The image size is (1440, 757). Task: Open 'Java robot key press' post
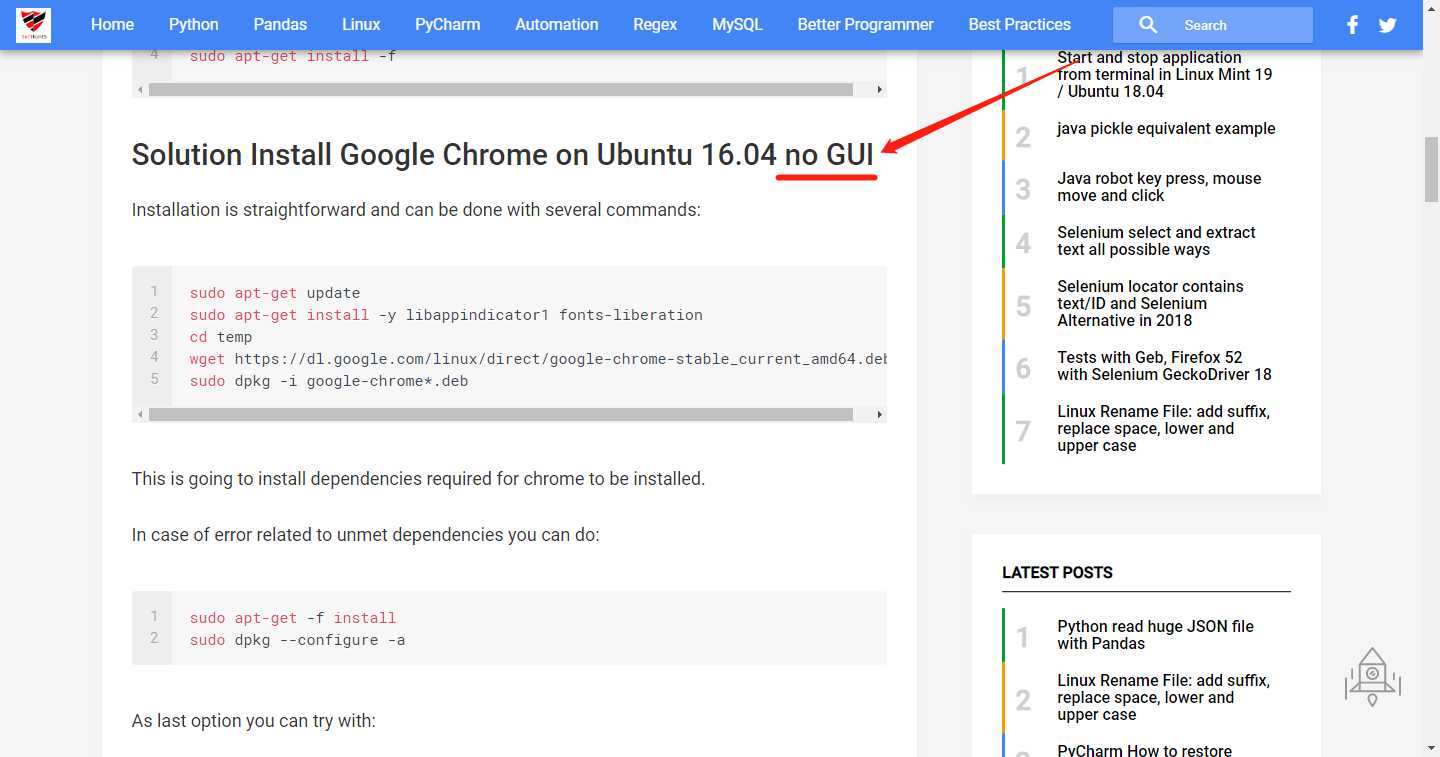click(x=1159, y=187)
